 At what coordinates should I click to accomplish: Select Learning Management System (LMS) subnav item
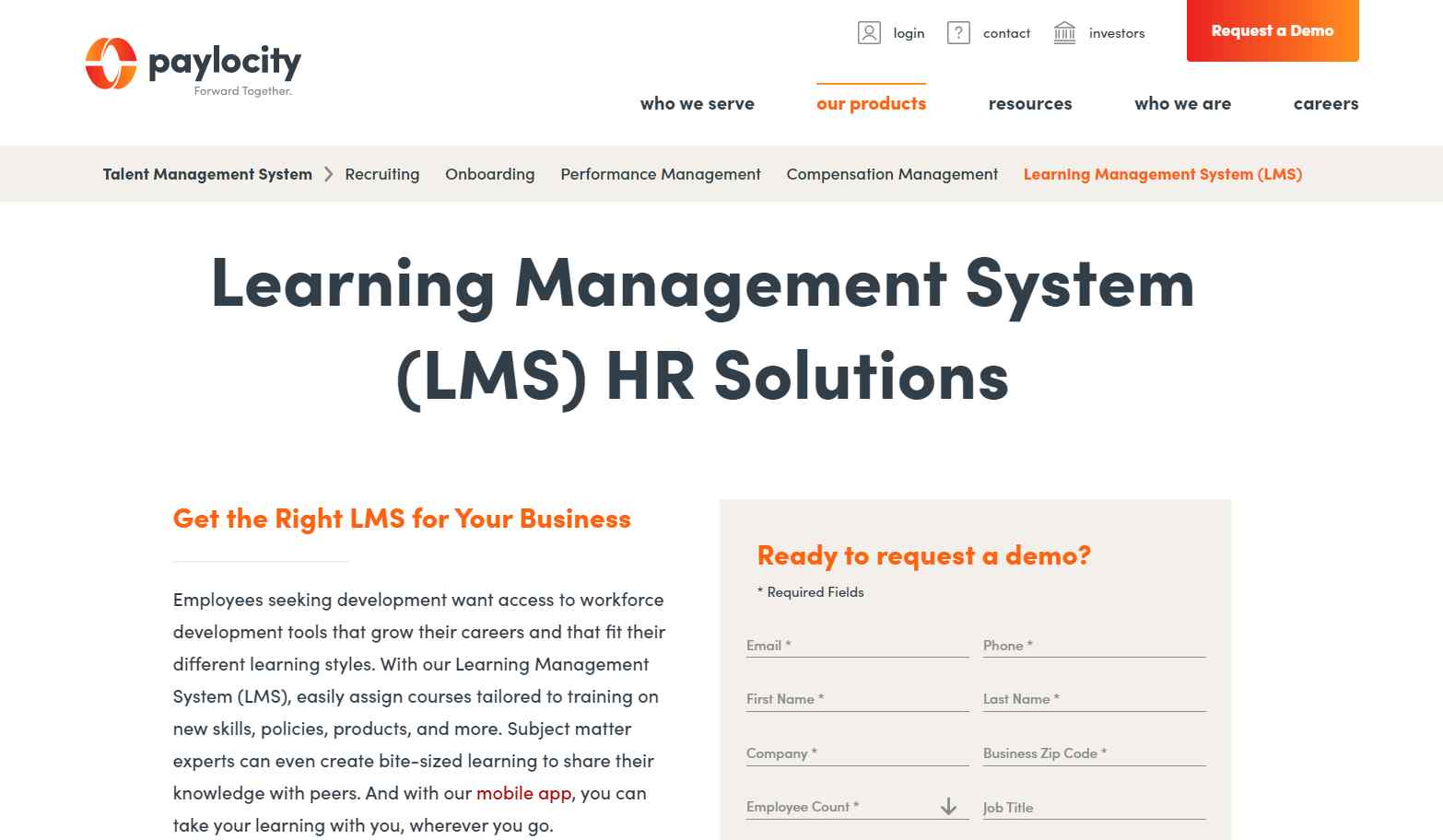1163,174
